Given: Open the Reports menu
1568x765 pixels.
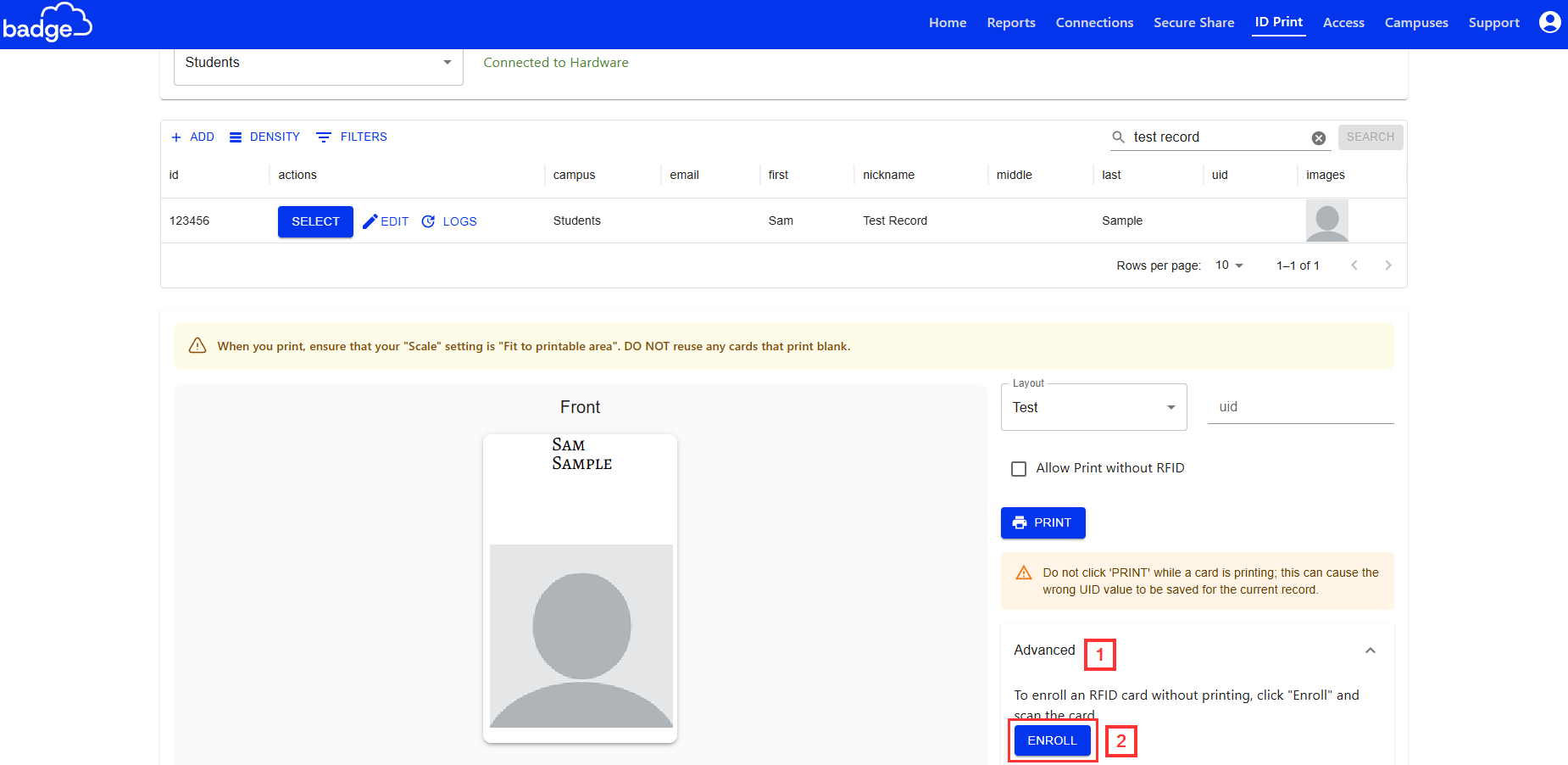Looking at the screenshot, I should click(1011, 23).
